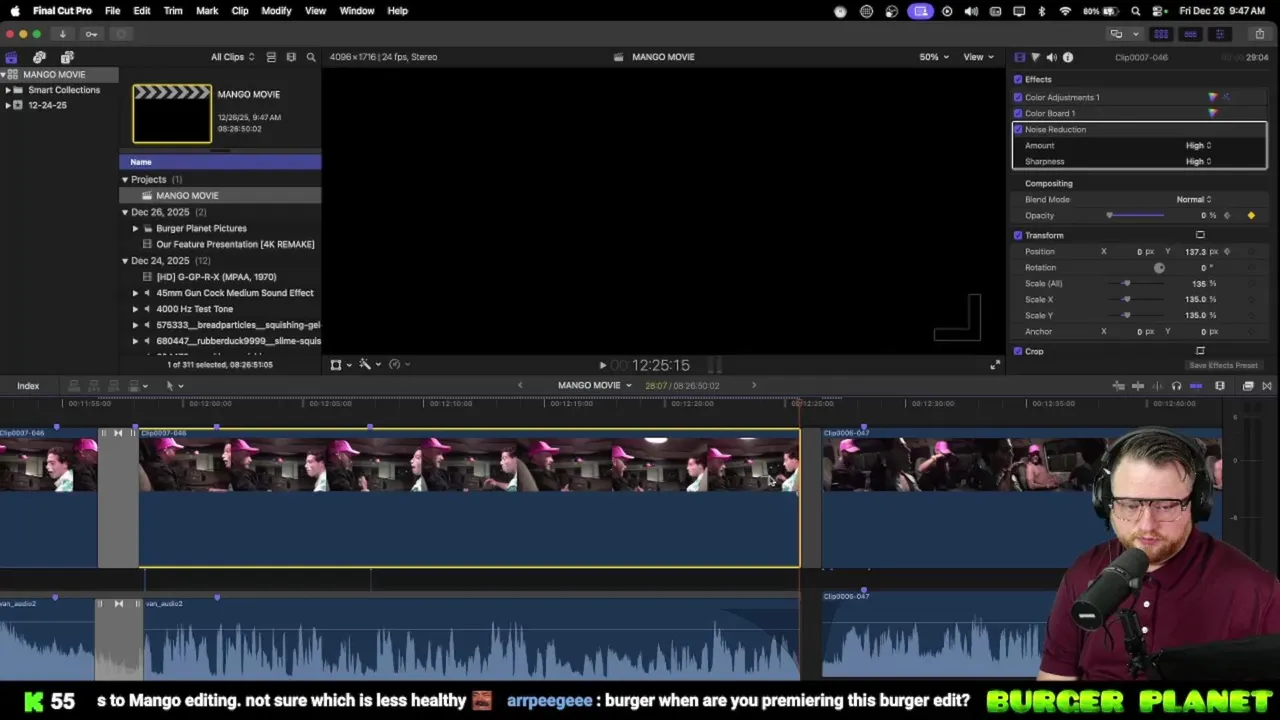Open the Noise Reduction Amount High dropdown
1280x720 pixels.
pos(1198,145)
